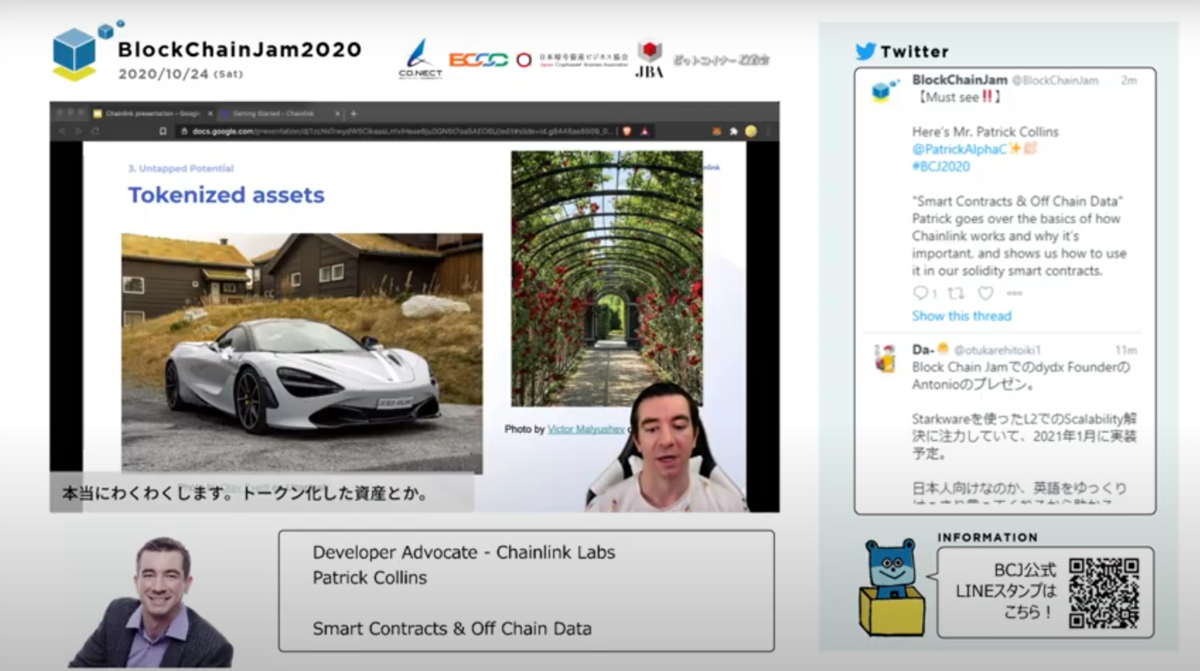Switch to the Getting Started - Chainlink tab
Image resolution: width=1200 pixels, height=671 pixels.
(281, 114)
